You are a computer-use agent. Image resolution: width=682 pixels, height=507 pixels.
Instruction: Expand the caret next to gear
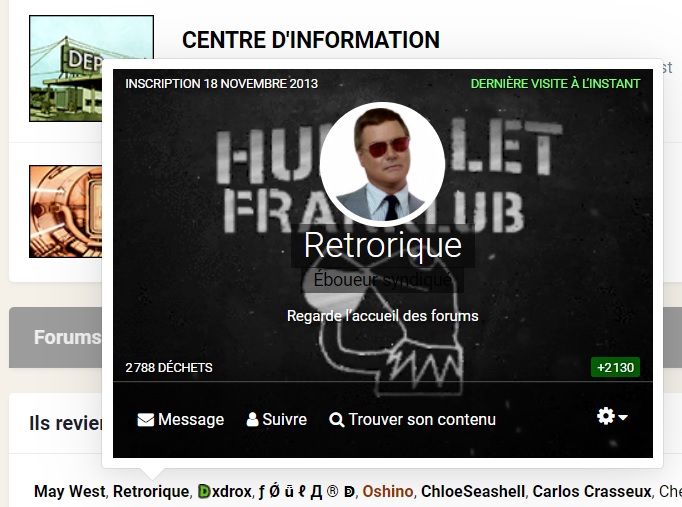click(623, 417)
